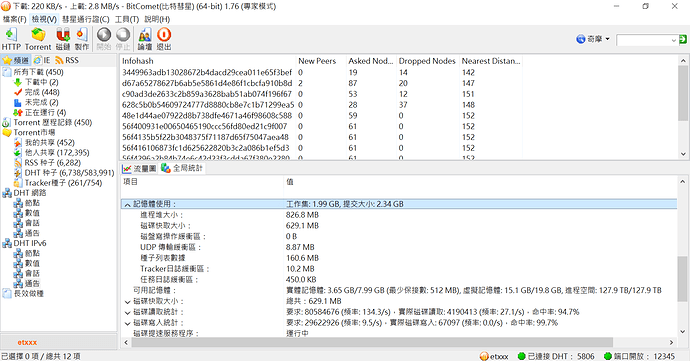Screen dimensions: 690x361
Task: Open the 論壇 forum icon
Action: pyautogui.click(x=145, y=39)
